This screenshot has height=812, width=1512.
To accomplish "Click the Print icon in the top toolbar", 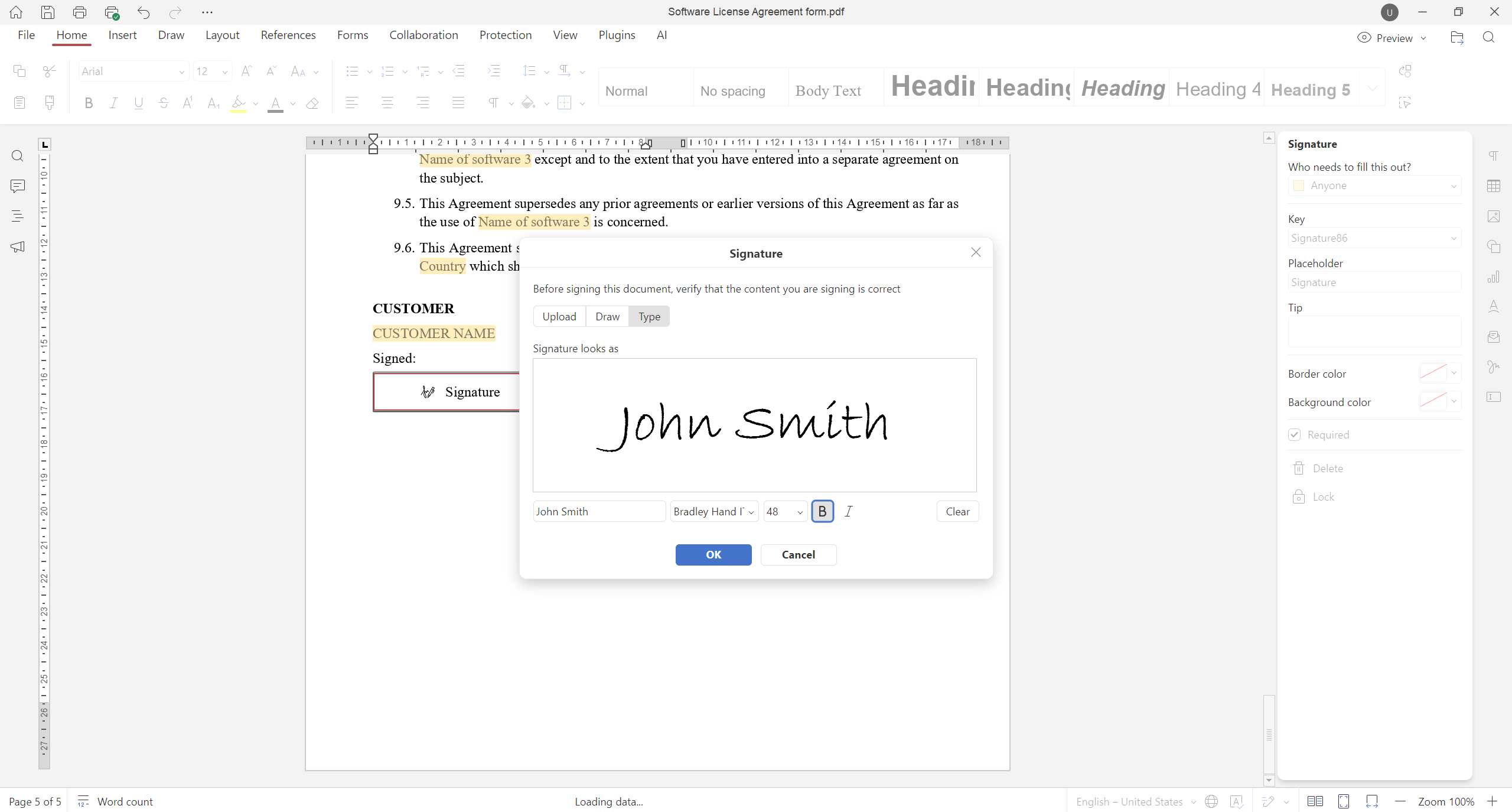I will click(80, 12).
